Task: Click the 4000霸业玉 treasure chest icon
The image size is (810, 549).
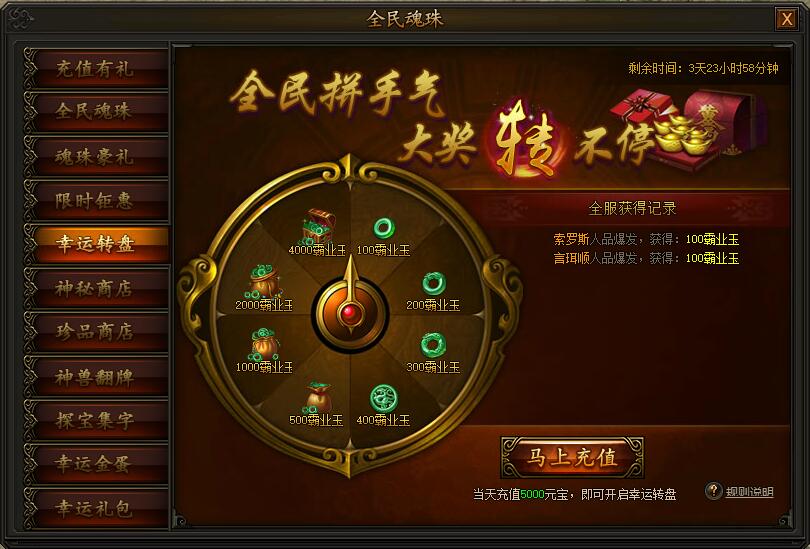Action: (318, 226)
